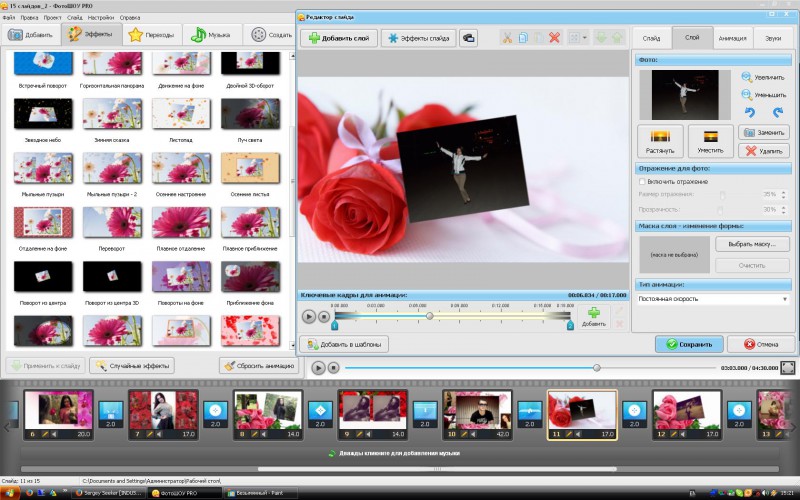This screenshot has height=500, width=800.
Task: Open the transition between slides 10 and 11
Action: tap(530, 414)
